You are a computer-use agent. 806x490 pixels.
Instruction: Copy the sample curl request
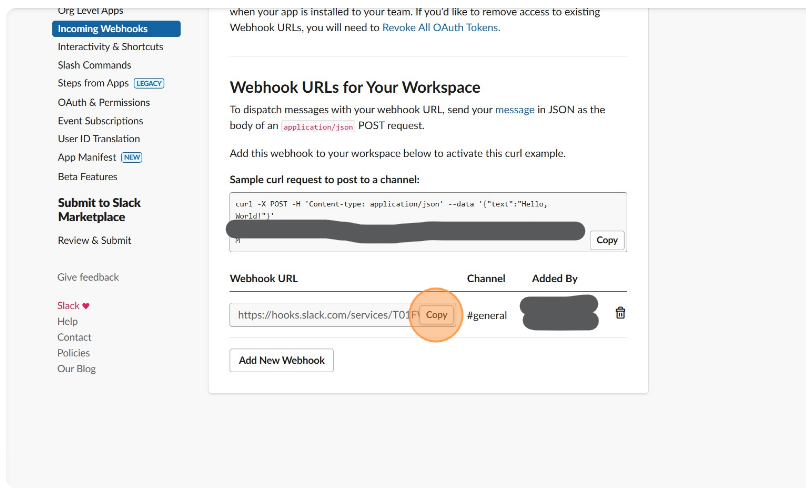pos(606,240)
